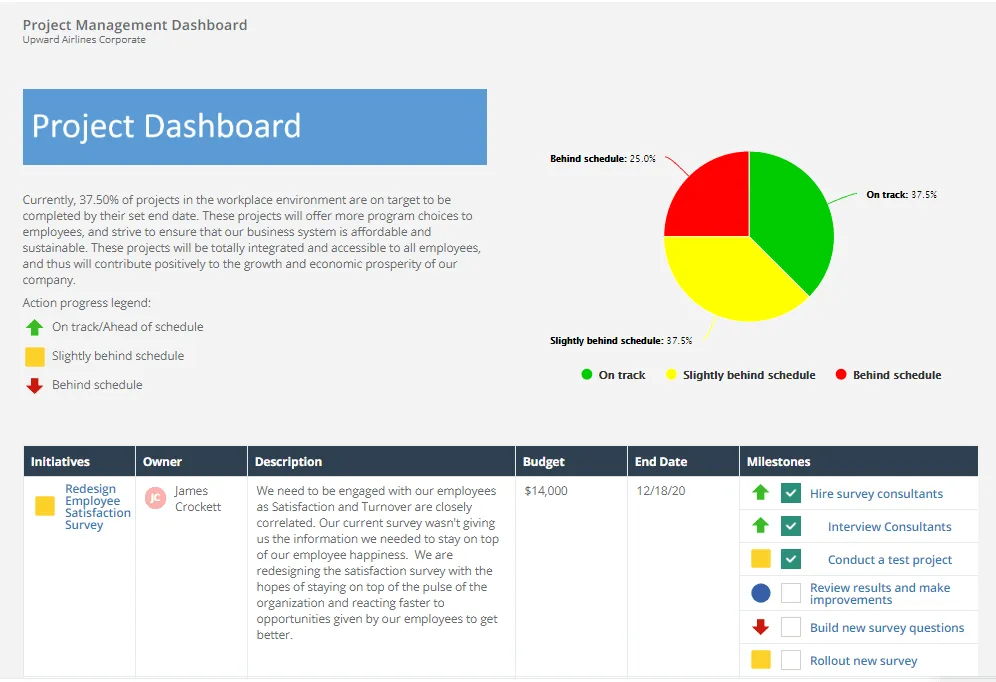Viewport: 996px width, 682px height.
Task: Click red down arrow beside Build new survey questions
Action: [760, 627]
